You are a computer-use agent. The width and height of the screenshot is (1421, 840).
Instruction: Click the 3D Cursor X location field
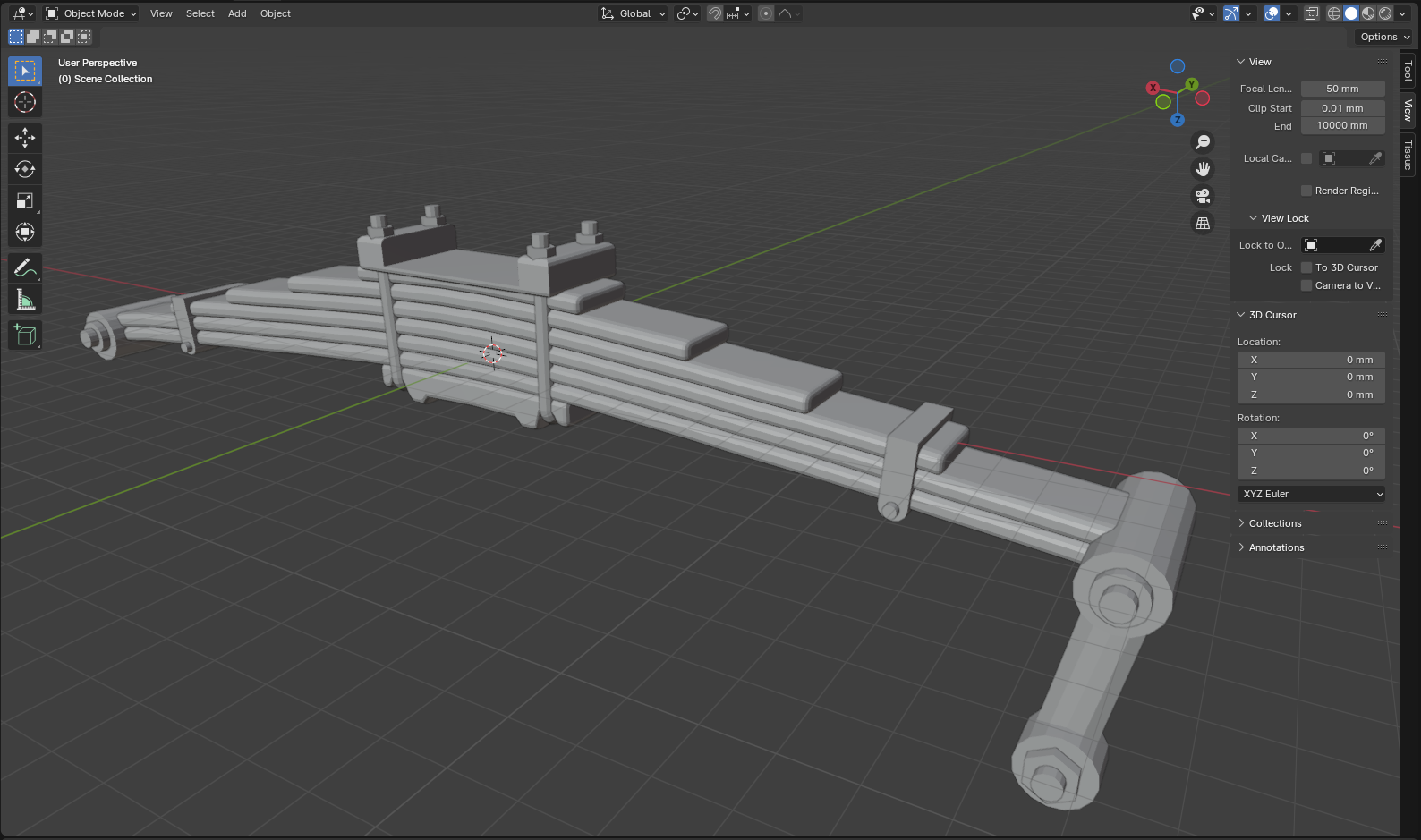(x=1311, y=360)
